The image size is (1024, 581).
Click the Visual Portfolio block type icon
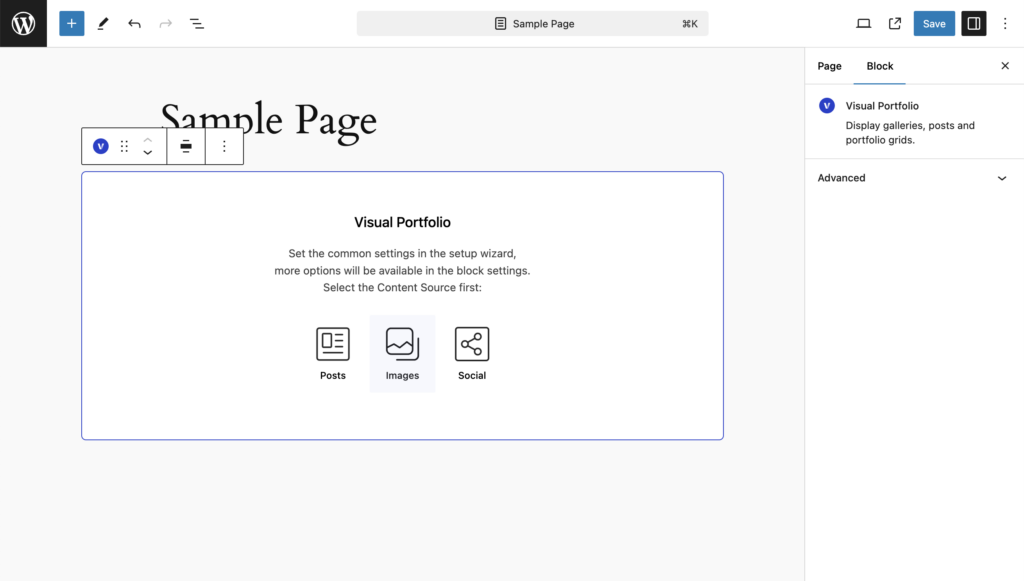pos(101,146)
